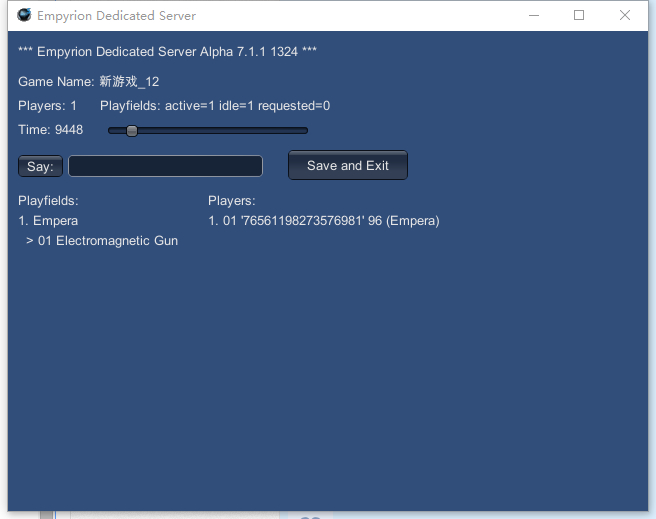Click the 'Playfields:' list heading
The image size is (656, 519).
point(48,200)
